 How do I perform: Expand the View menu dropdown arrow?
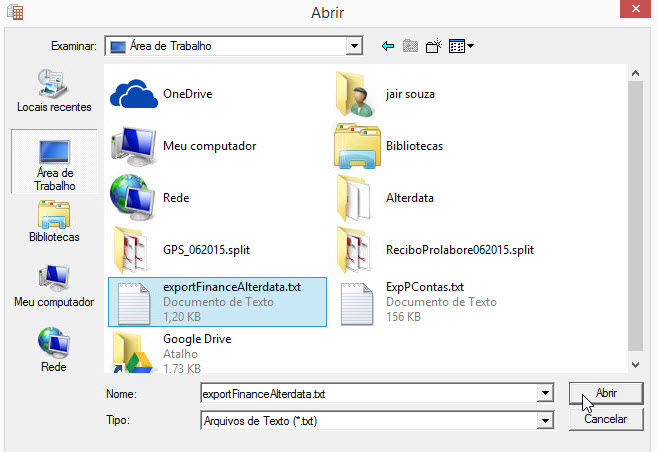pyautogui.click(x=471, y=46)
